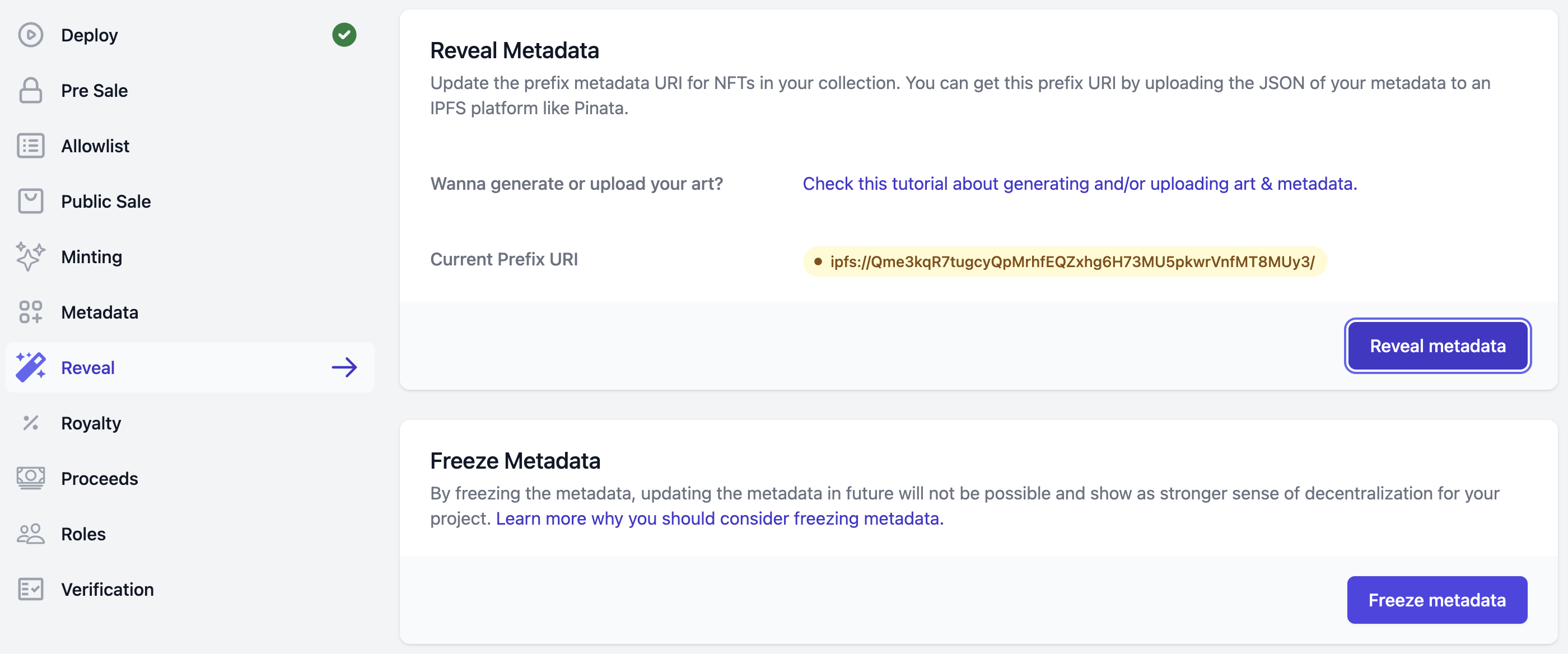Open the Minting section
This screenshot has width=1568, height=654.
pos(190,257)
